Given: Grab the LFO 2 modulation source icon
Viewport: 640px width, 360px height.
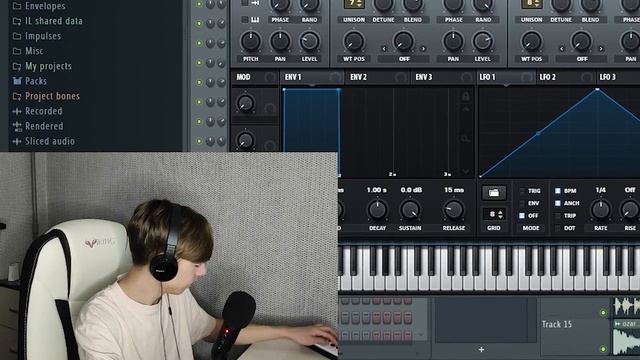Looking at the screenshot, I should pyautogui.click(x=587, y=77).
